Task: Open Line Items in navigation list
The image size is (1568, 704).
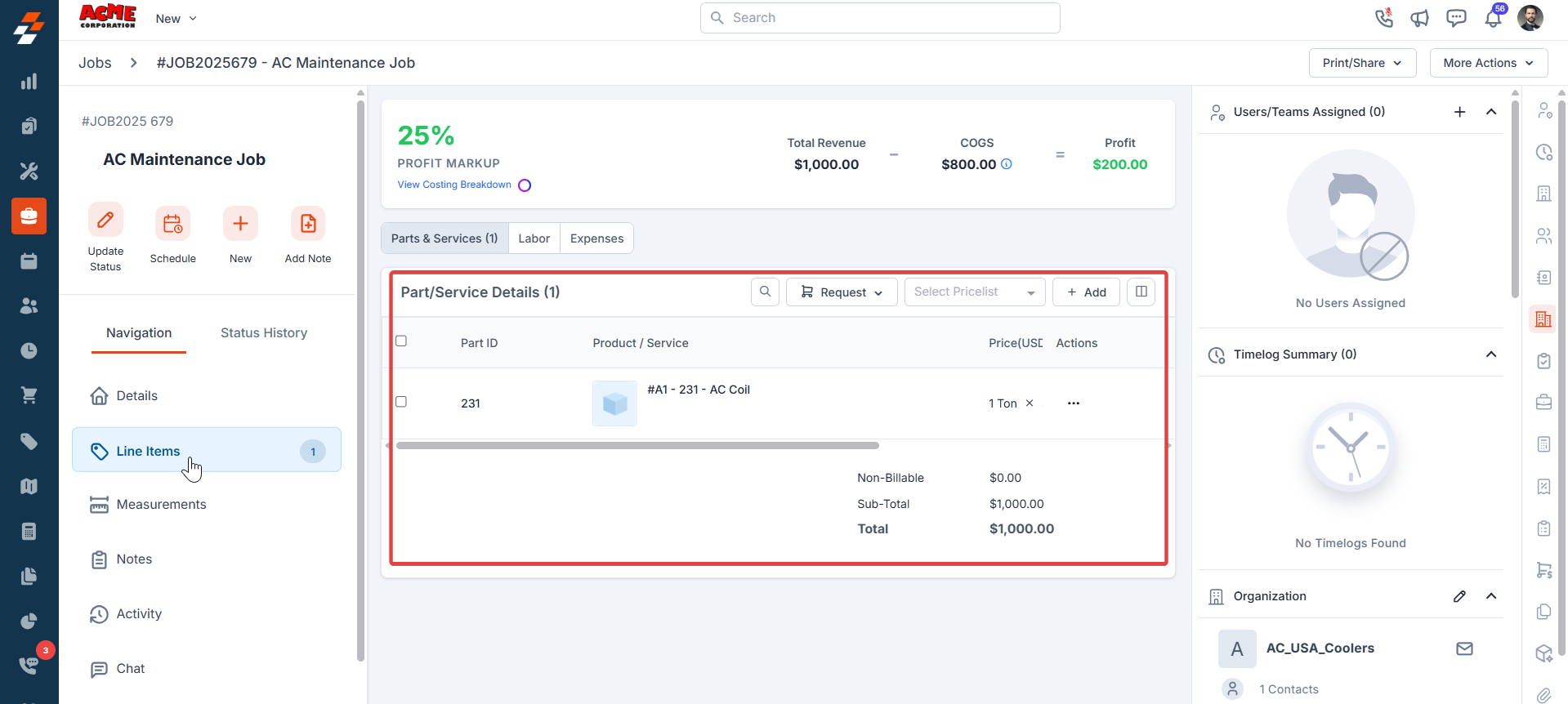Action: [207, 450]
